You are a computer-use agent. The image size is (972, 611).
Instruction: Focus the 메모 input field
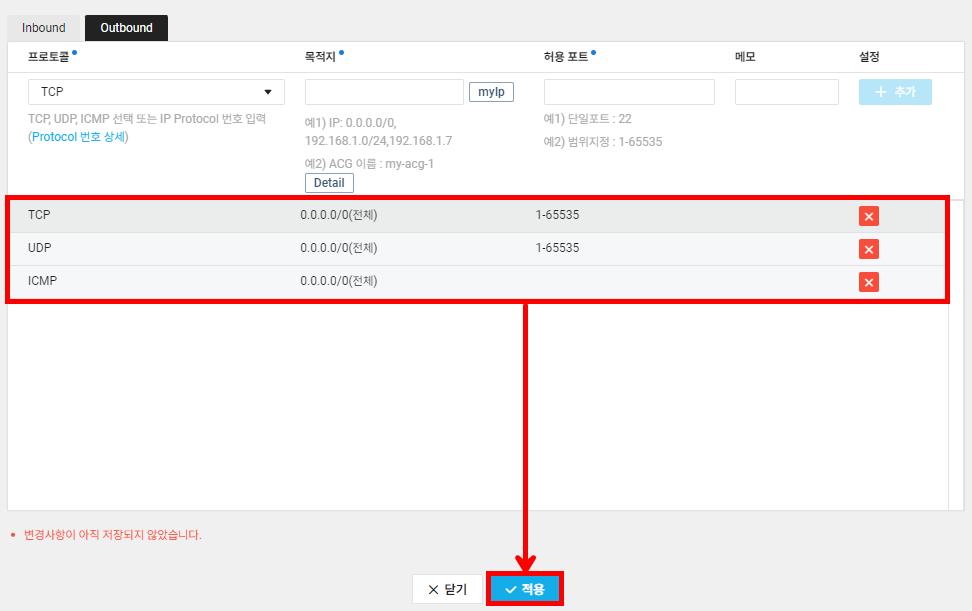[787, 92]
